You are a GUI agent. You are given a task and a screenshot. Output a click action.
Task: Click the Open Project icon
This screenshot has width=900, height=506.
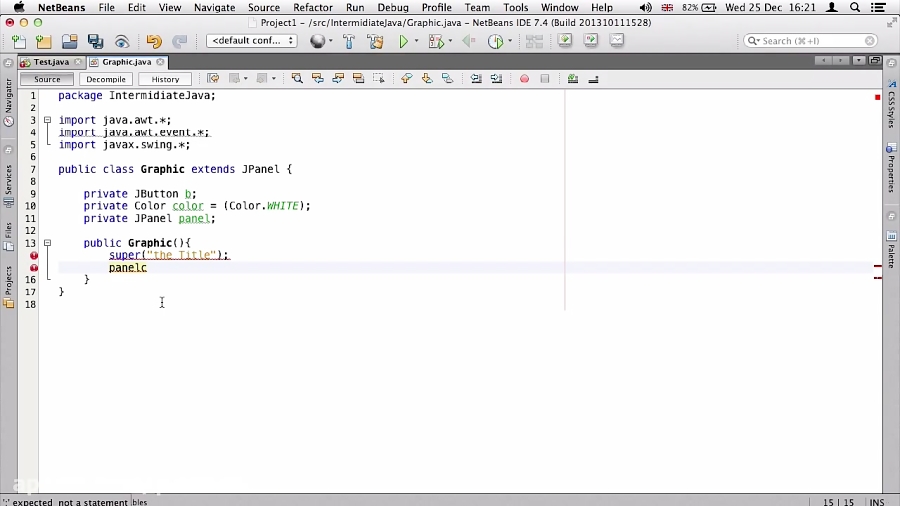click(x=69, y=41)
